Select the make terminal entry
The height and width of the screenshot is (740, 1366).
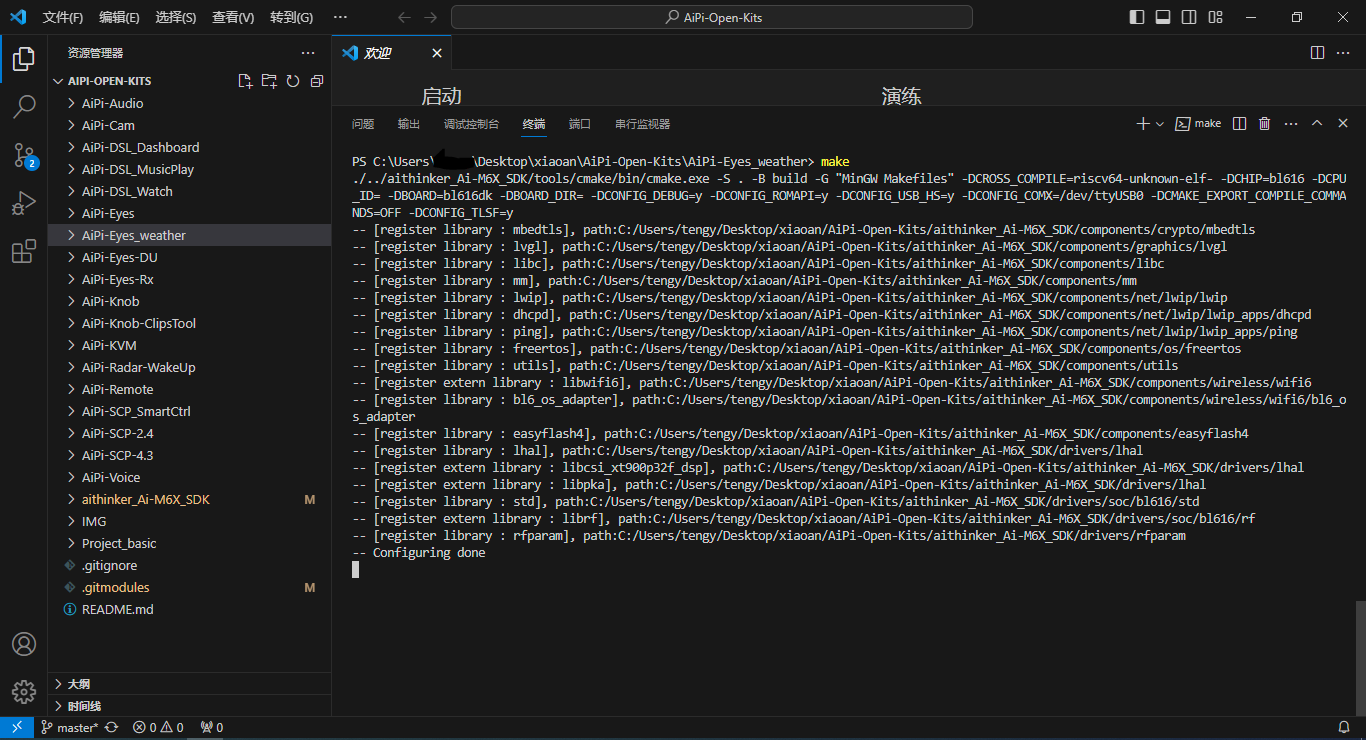pyautogui.click(x=1198, y=124)
